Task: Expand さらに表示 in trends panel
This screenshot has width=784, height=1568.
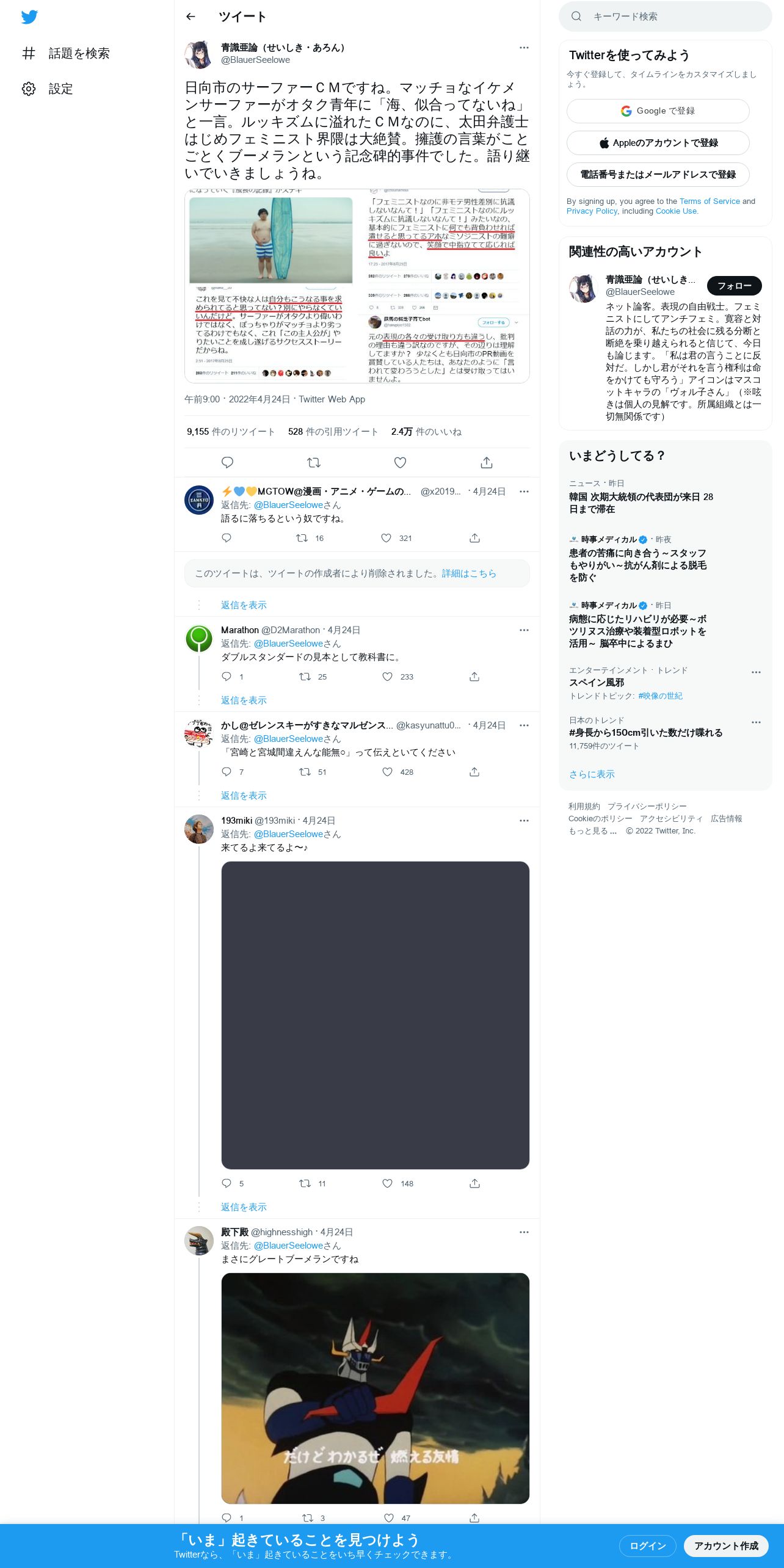Action: click(592, 774)
